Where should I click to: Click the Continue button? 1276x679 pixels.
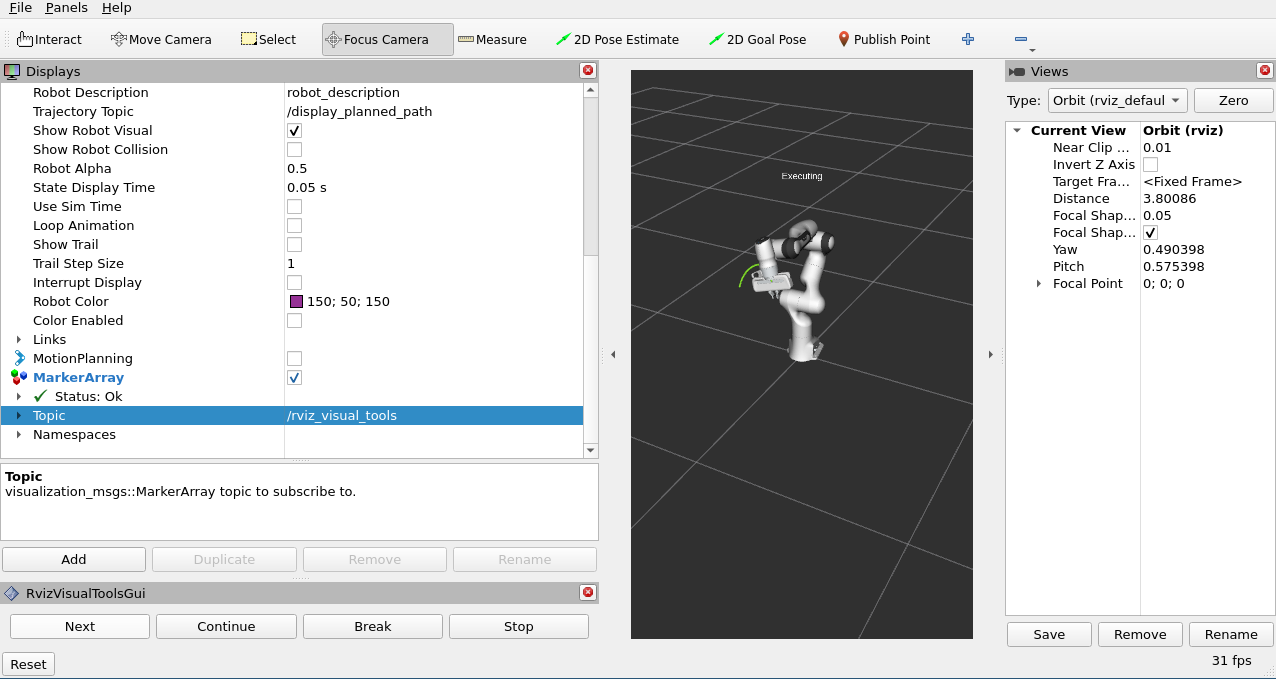tap(226, 626)
